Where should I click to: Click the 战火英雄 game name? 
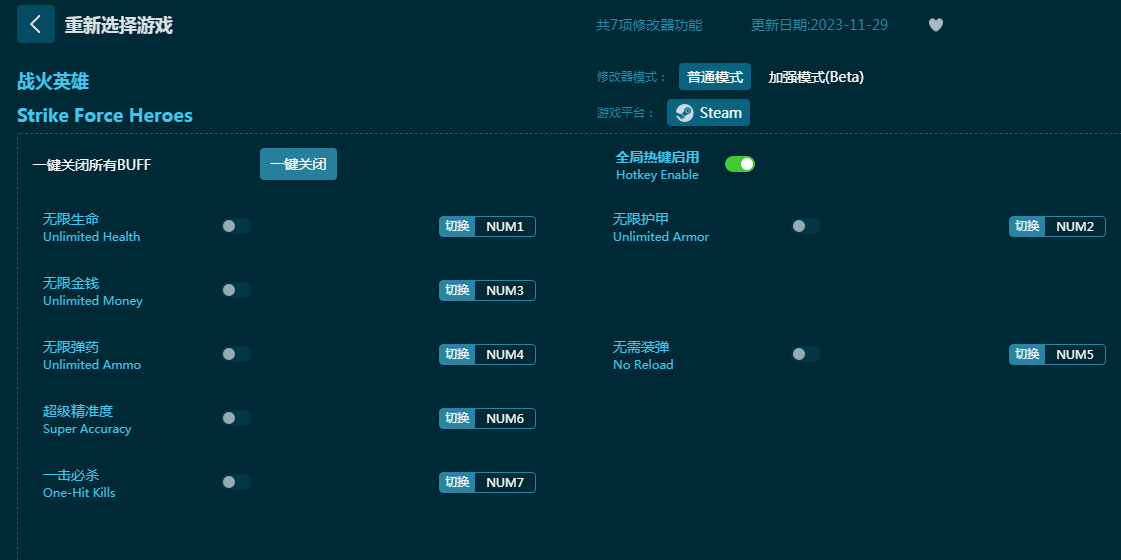tap(53, 82)
